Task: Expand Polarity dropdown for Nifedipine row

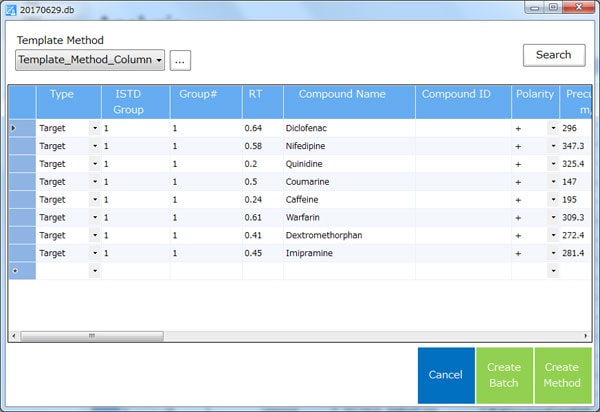Action: click(x=552, y=146)
